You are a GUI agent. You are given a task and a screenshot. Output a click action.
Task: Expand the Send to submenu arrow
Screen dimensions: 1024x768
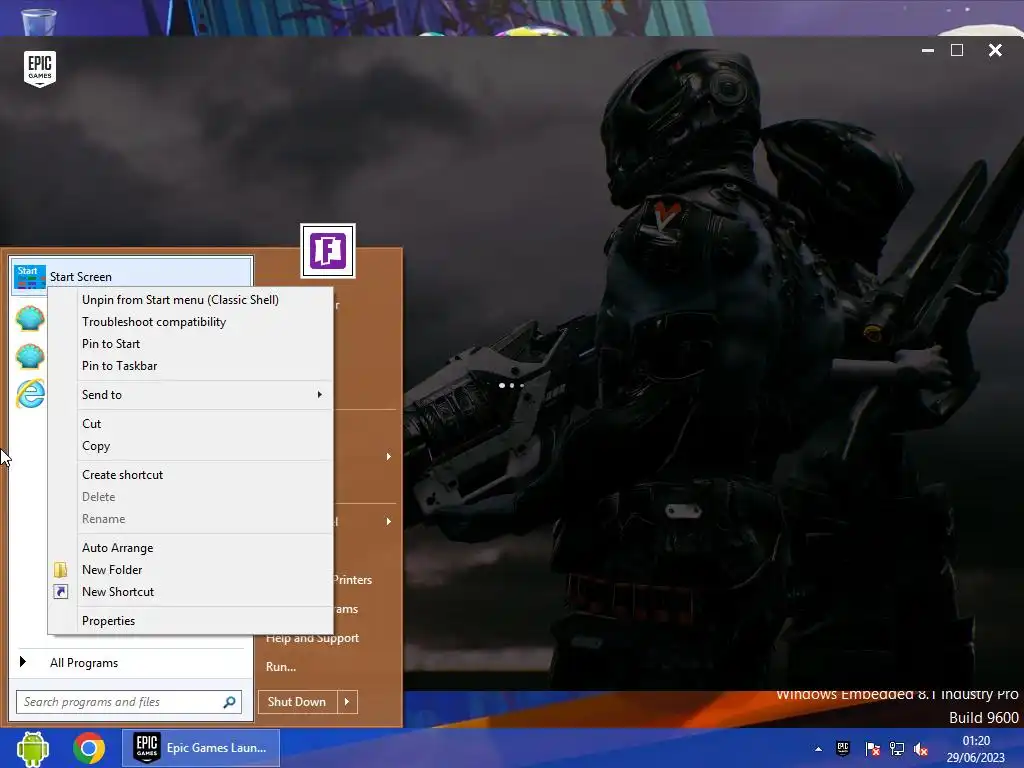coord(319,394)
